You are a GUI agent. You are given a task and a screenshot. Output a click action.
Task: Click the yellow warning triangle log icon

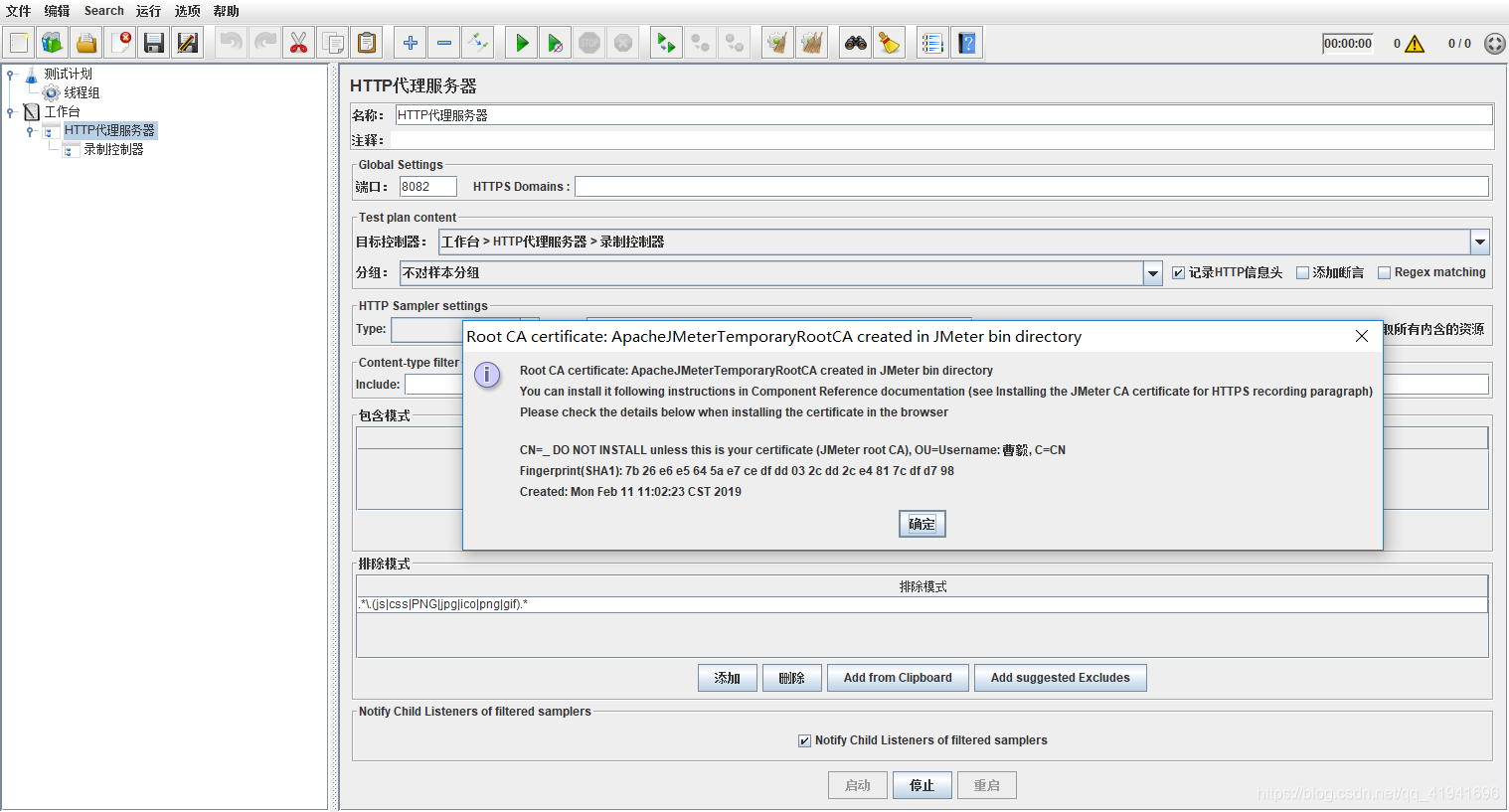pyautogui.click(x=1415, y=44)
